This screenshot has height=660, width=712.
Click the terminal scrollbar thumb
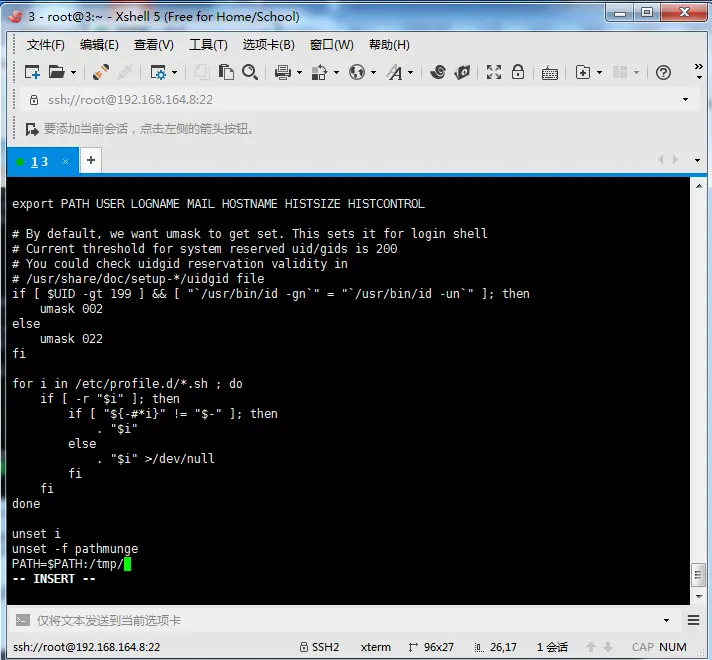[699, 575]
